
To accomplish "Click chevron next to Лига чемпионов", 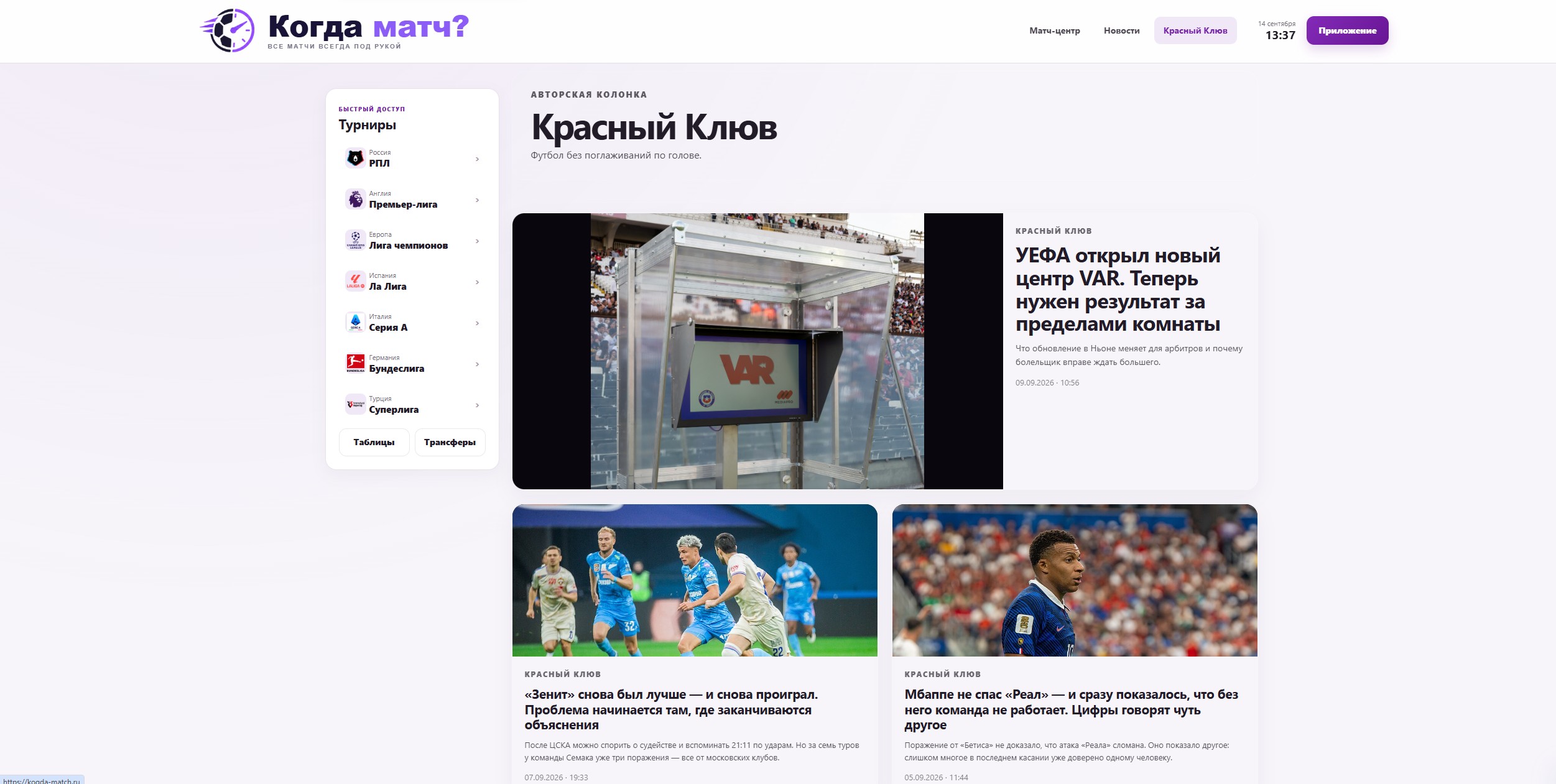I will 477,241.
